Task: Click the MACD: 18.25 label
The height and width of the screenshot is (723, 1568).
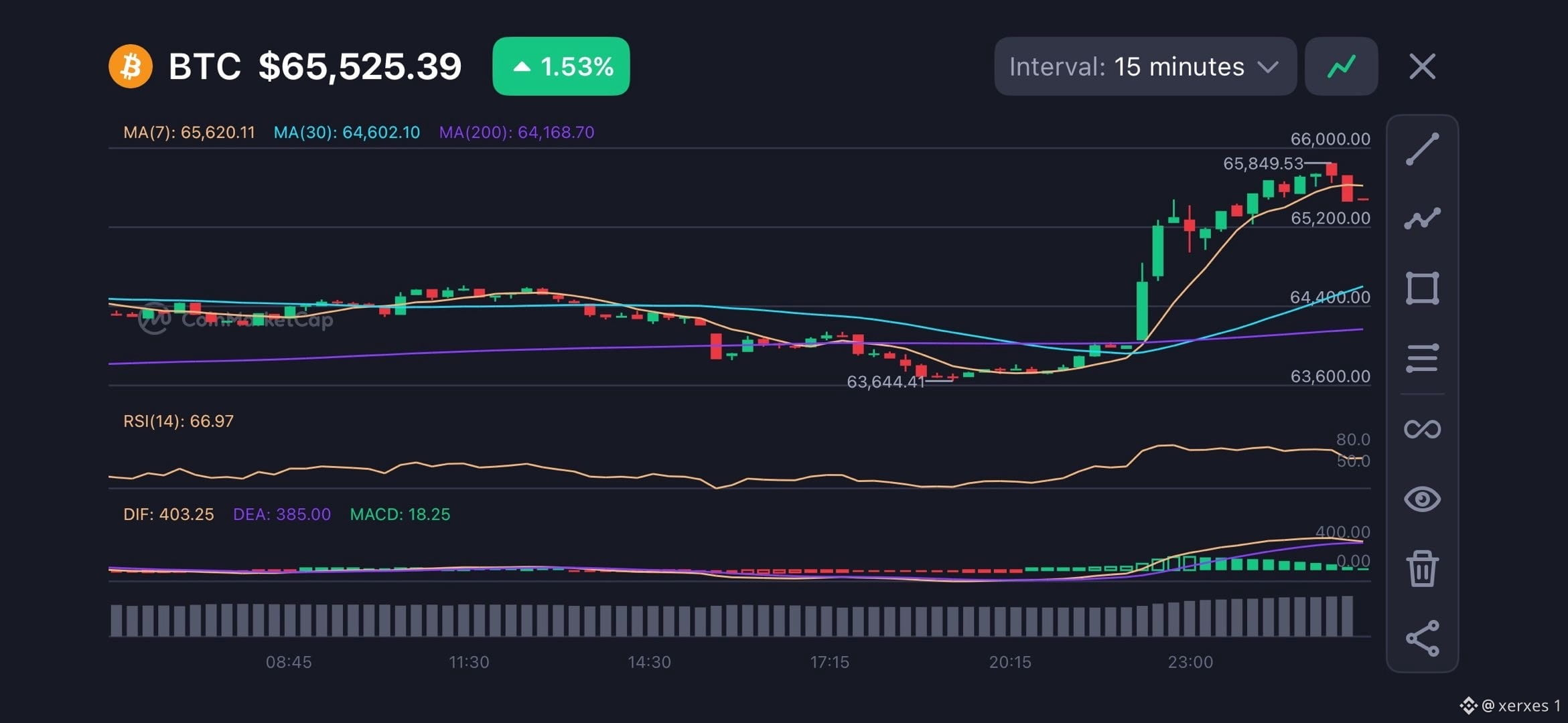Action: pos(400,514)
